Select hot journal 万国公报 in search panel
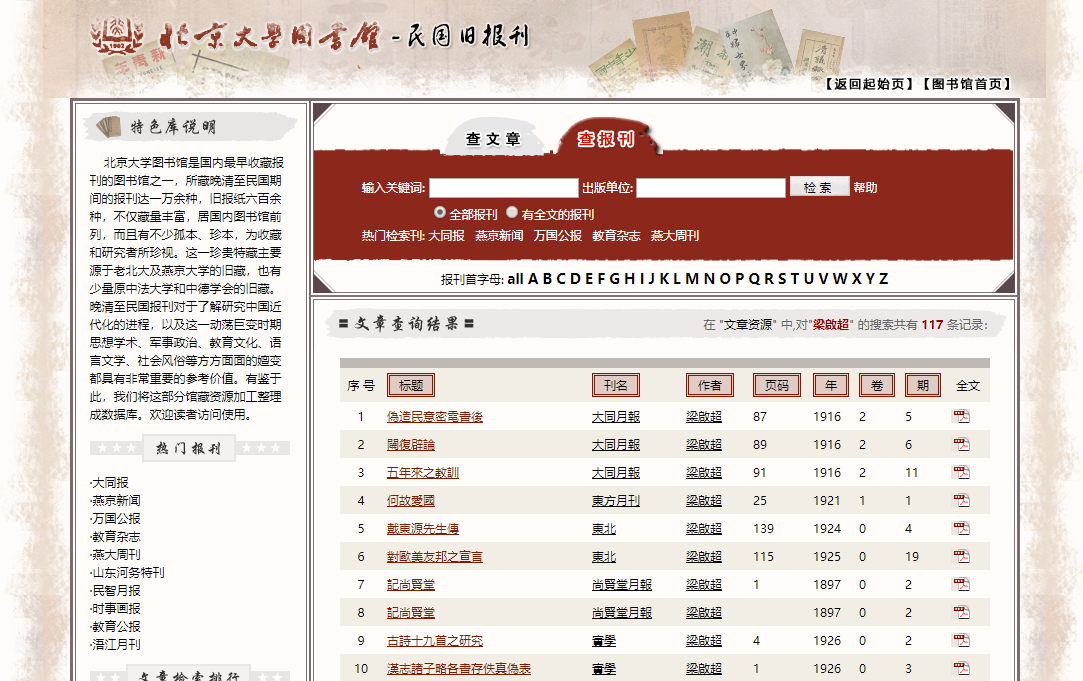The height and width of the screenshot is (681, 1083). click(x=557, y=236)
